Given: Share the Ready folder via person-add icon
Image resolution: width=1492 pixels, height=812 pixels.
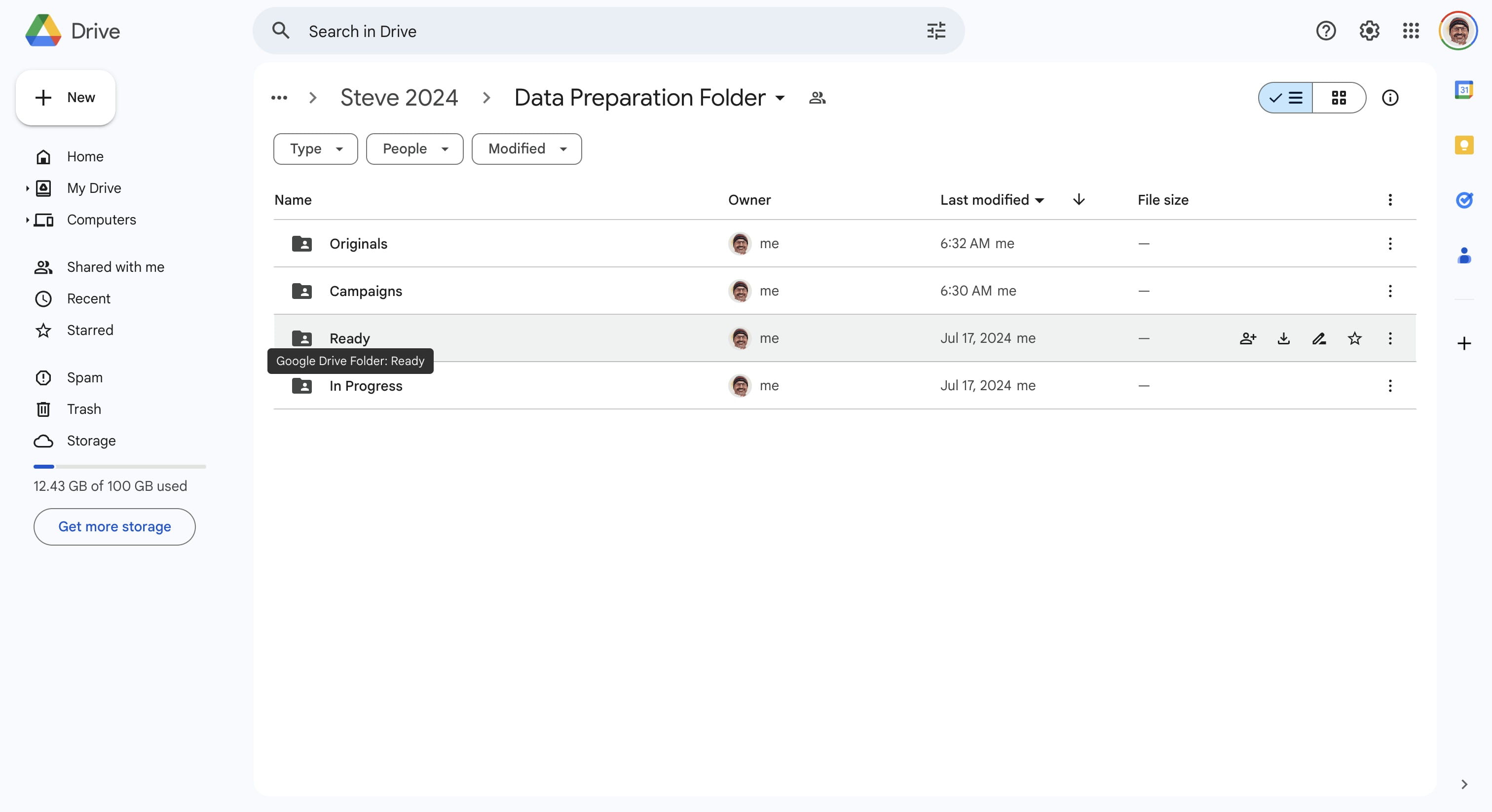Looking at the screenshot, I should coord(1248,338).
